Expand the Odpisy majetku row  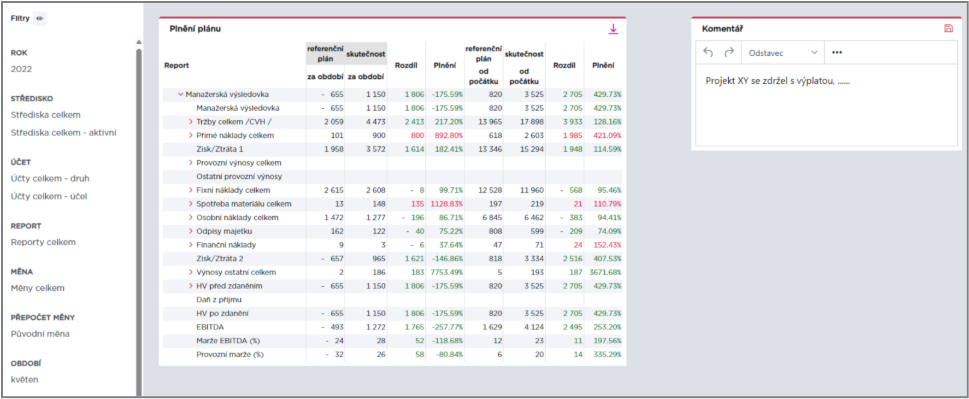click(x=190, y=231)
